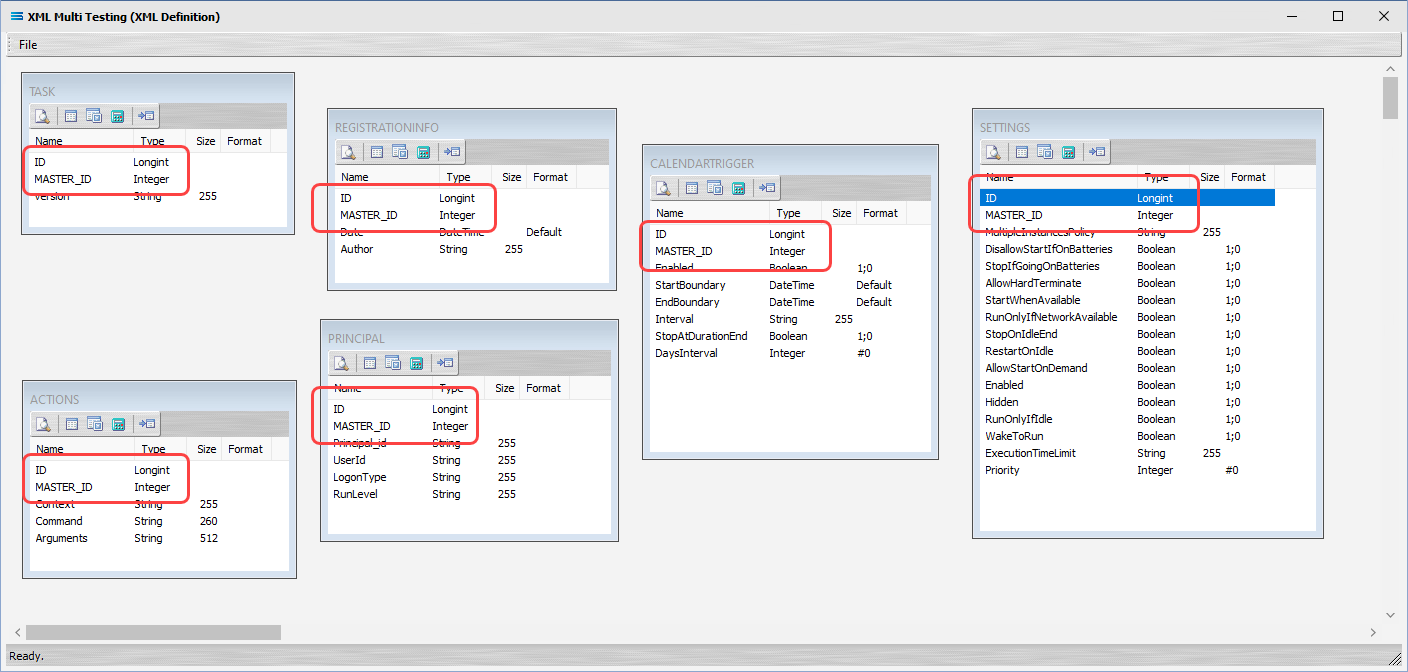Viewport: 1408px width, 672px height.
Task: Select MASTER_ID row in SETTINGS panel
Action: pos(1127,215)
